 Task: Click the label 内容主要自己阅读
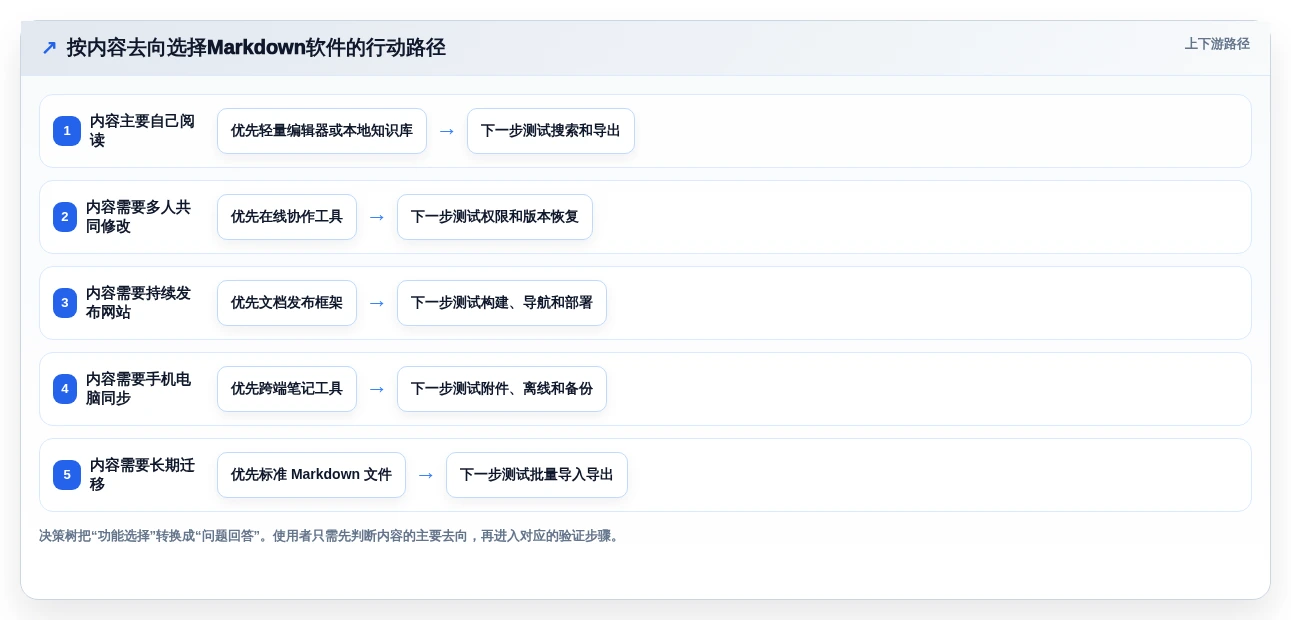(142, 131)
